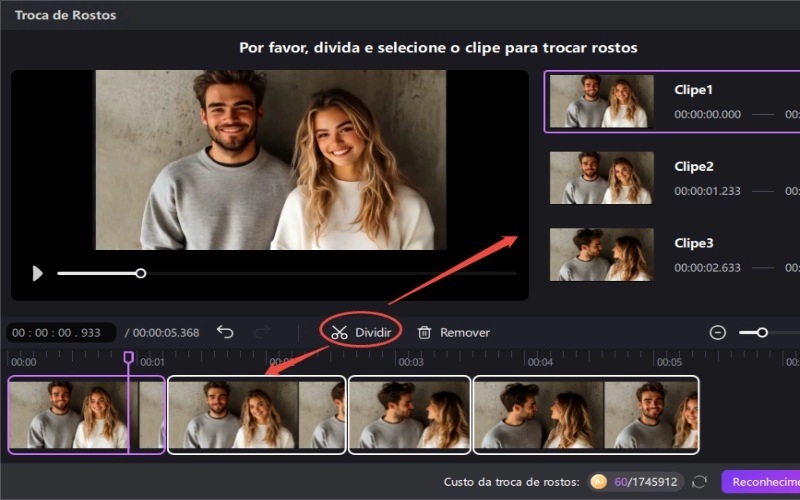The image size is (800, 500).
Task: Click the 00:05 mark on timeline ruler
Action: (x=669, y=362)
